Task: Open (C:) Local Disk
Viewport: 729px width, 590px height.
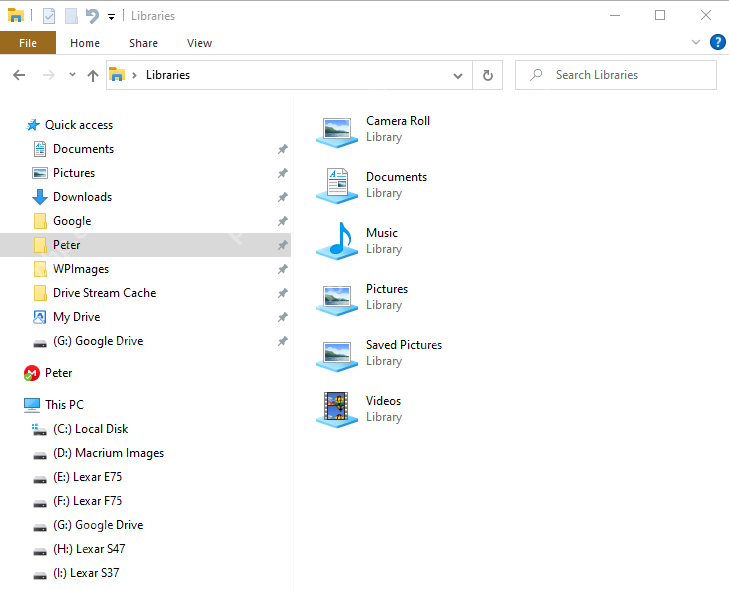Action: tap(91, 429)
